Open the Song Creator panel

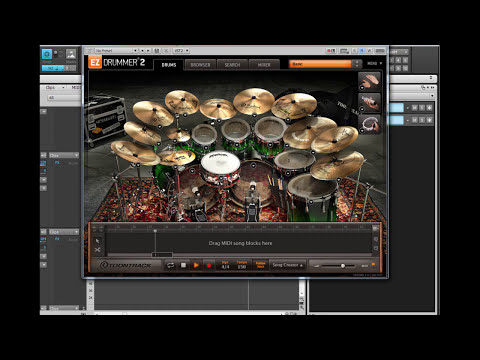click(x=287, y=265)
